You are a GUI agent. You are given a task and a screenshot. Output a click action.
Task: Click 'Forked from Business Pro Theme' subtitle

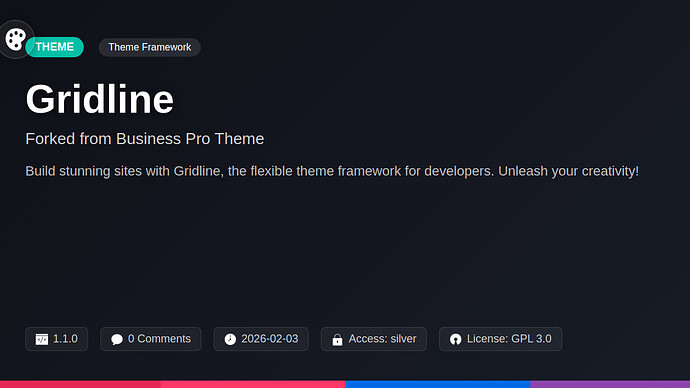coord(145,139)
